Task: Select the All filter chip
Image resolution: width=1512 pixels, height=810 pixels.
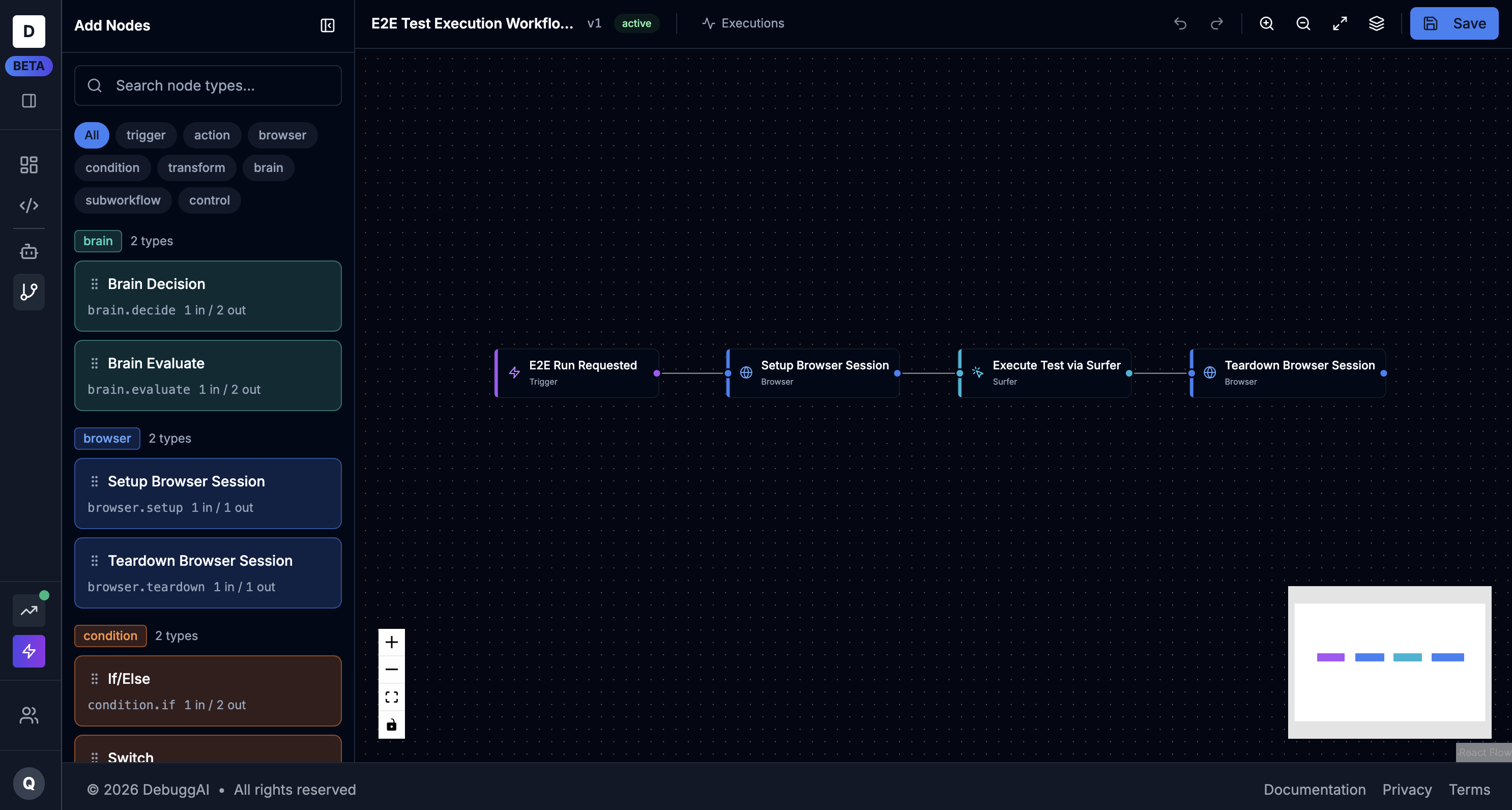Action: [92, 135]
